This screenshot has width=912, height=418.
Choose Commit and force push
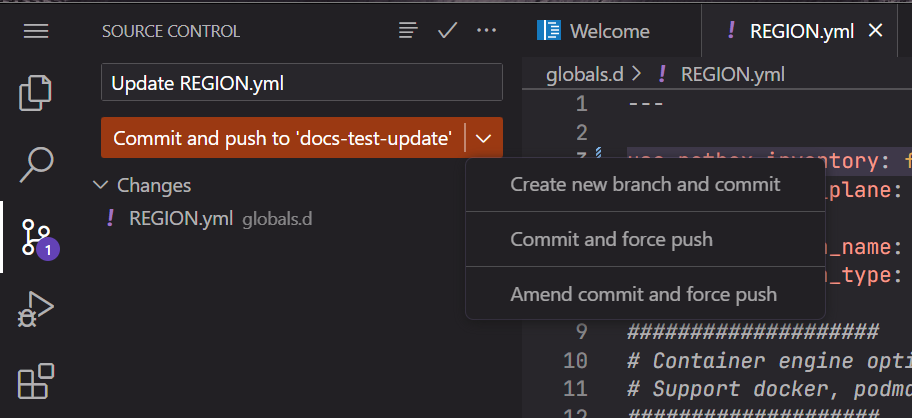pyautogui.click(x=645, y=240)
